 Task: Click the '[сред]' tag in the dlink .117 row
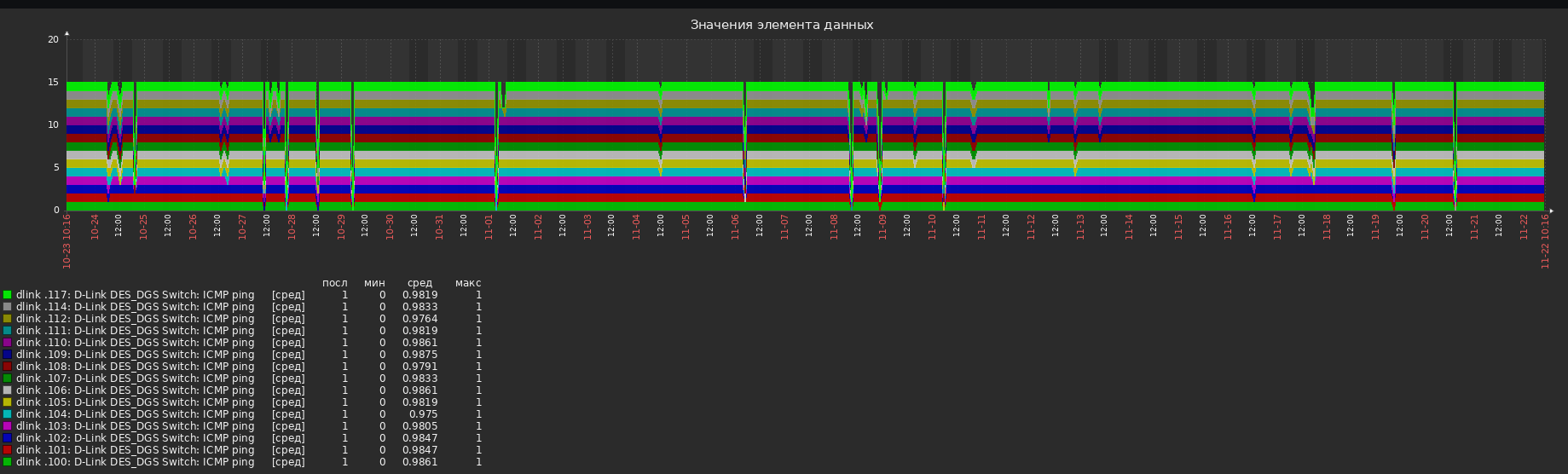click(288, 295)
